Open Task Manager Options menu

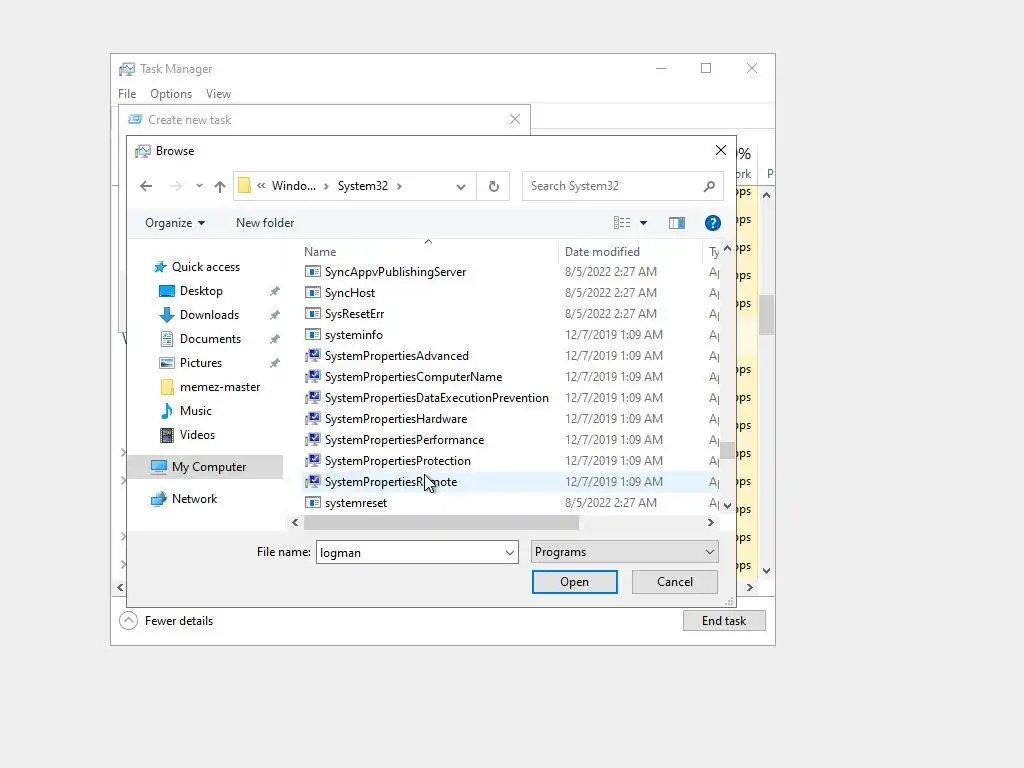coord(171,94)
